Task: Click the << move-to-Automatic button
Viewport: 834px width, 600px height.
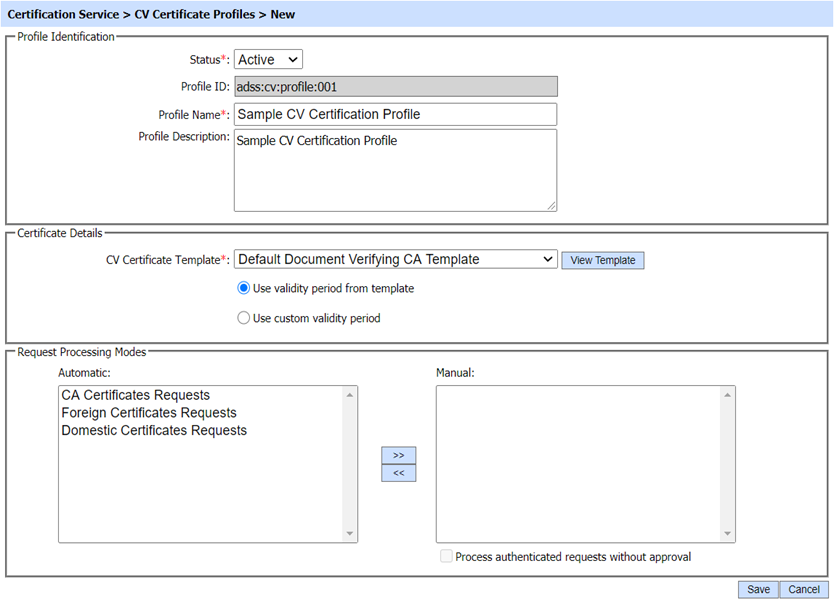Action: point(398,473)
